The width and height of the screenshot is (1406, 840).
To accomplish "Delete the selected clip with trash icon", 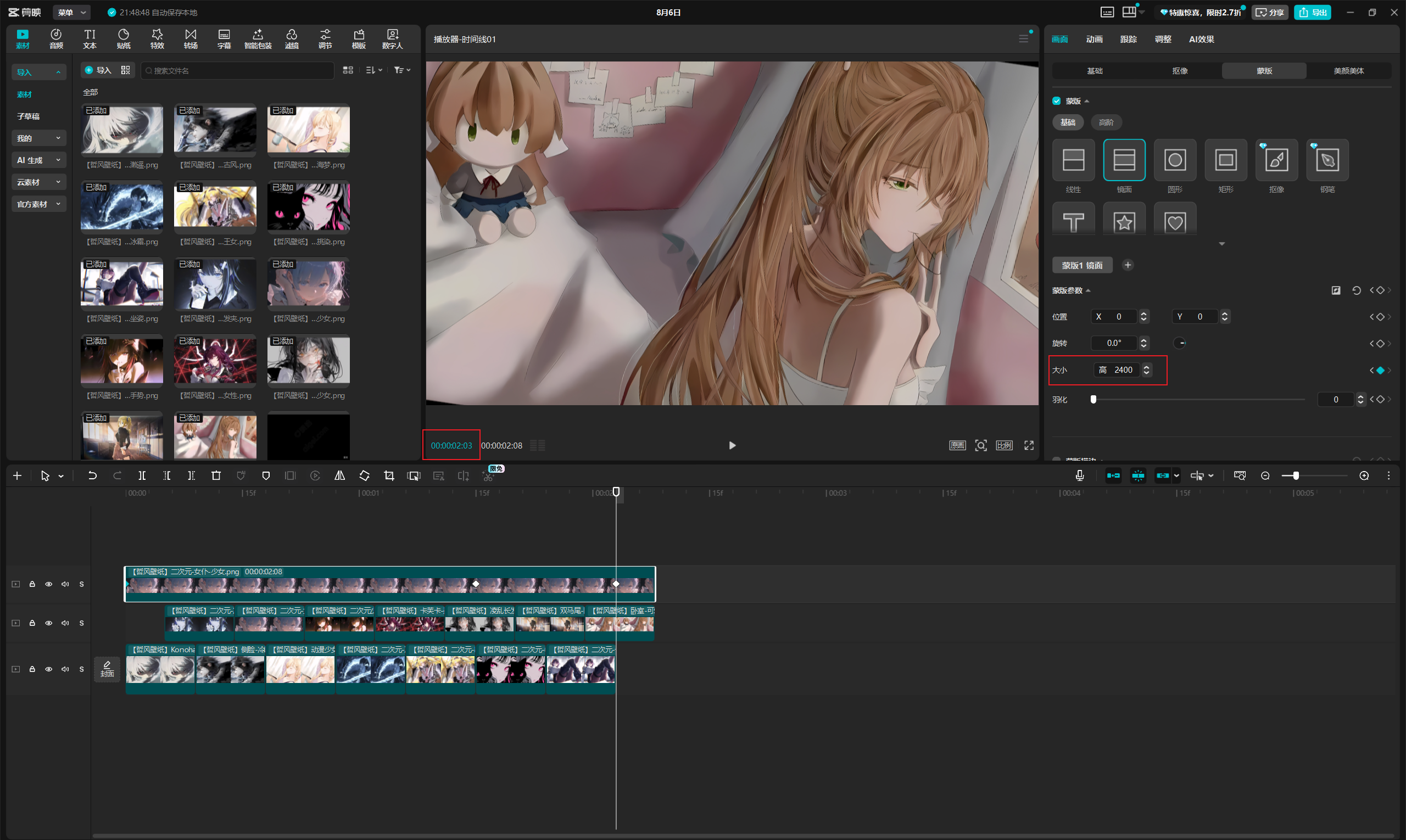I will click(216, 476).
